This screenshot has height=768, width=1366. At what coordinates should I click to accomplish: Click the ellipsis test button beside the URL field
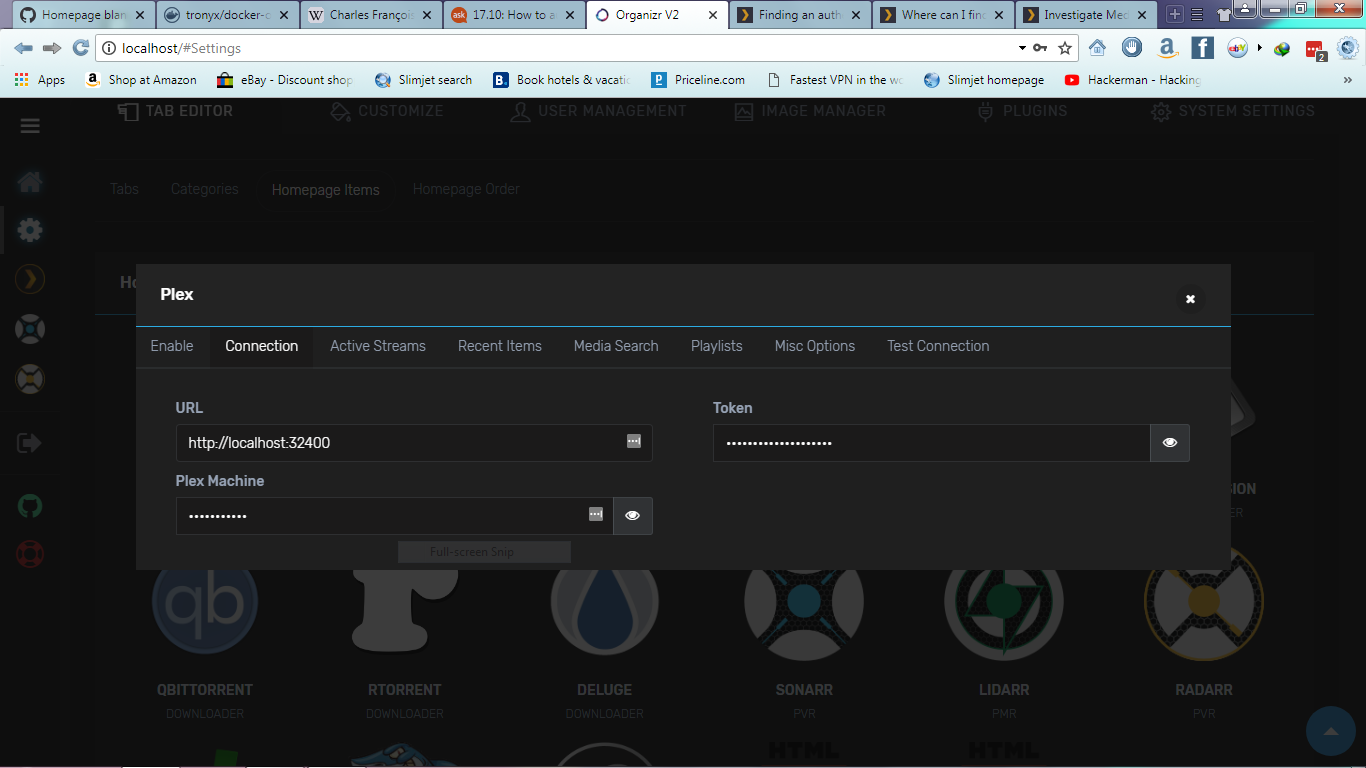click(633, 442)
